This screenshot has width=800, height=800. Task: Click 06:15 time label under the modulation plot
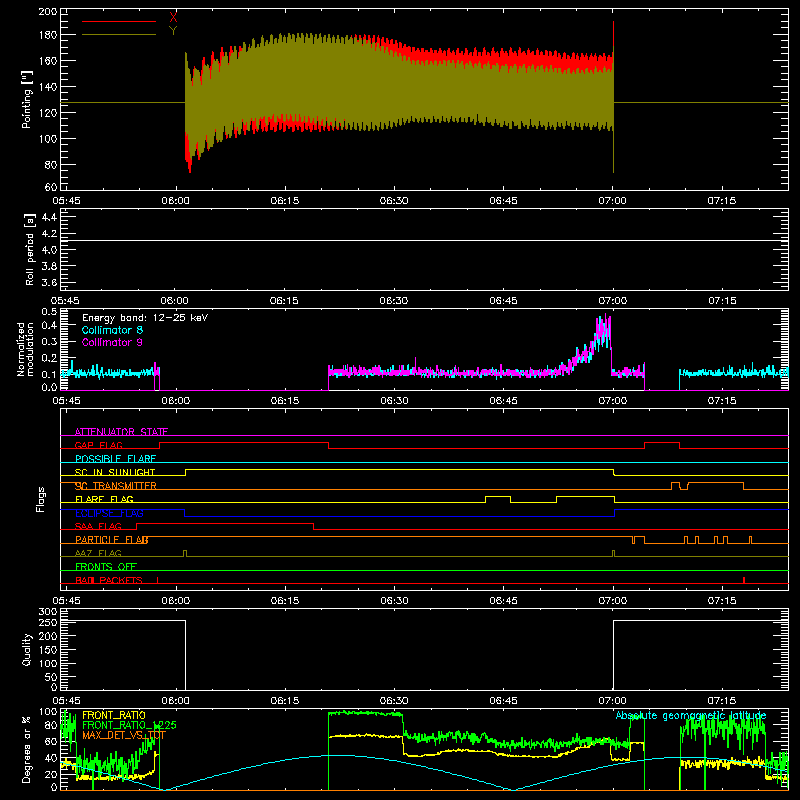[x=285, y=401]
